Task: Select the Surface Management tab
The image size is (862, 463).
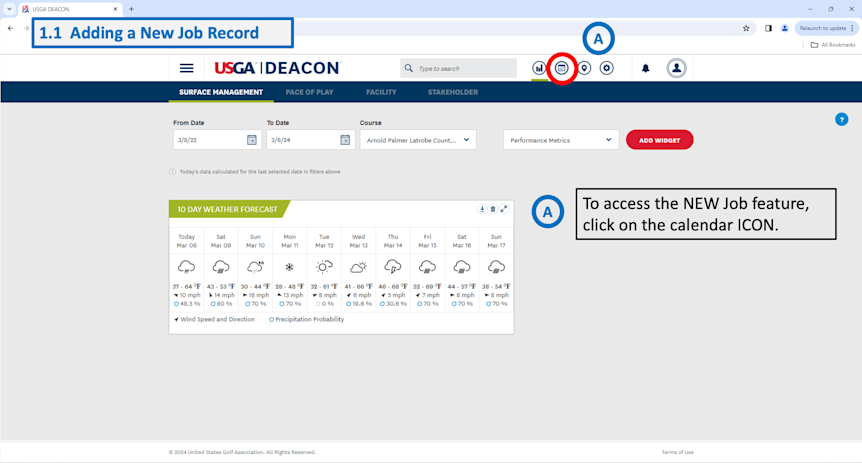Action: (x=221, y=92)
